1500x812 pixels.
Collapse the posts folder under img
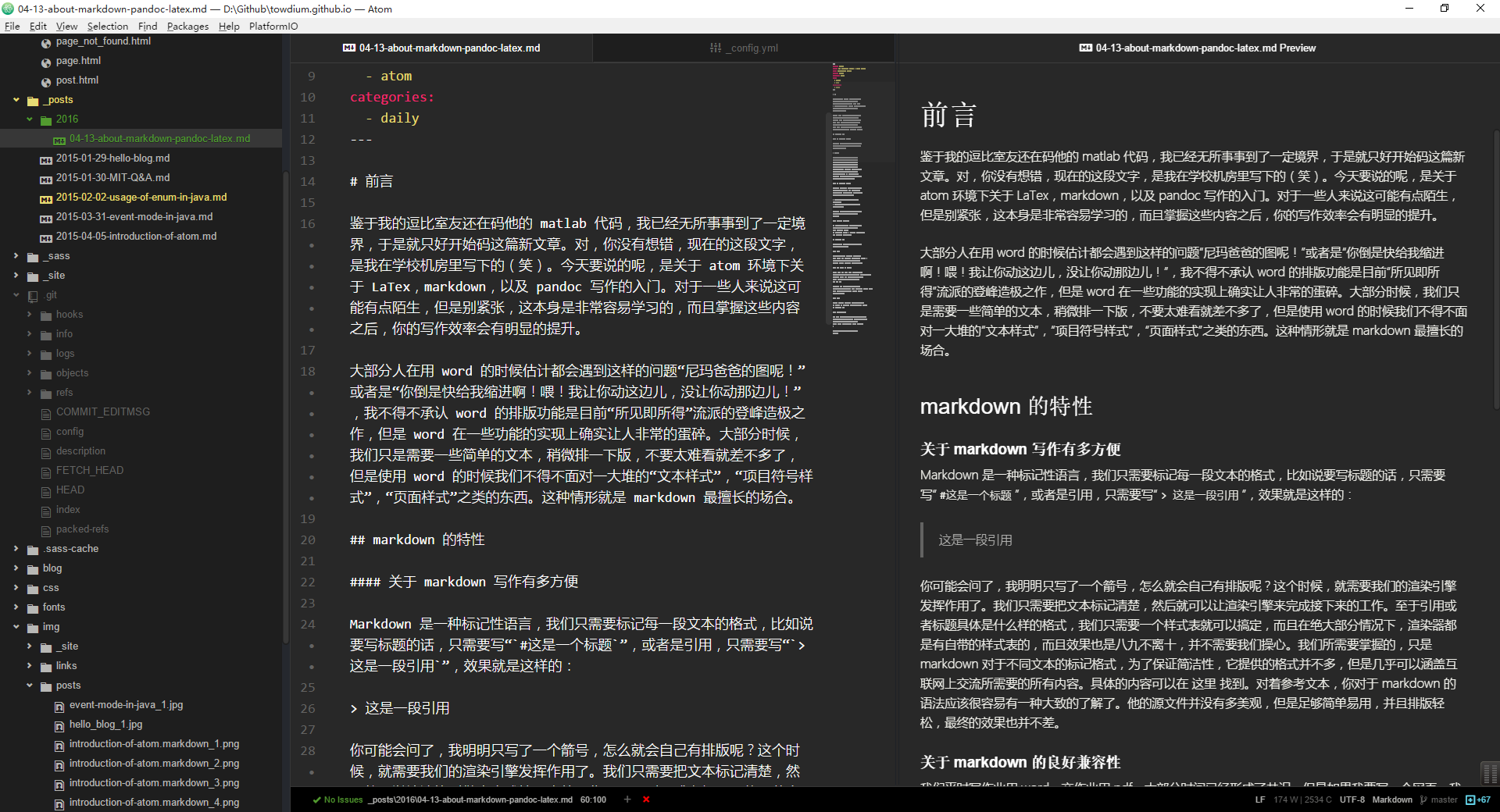click(x=30, y=686)
